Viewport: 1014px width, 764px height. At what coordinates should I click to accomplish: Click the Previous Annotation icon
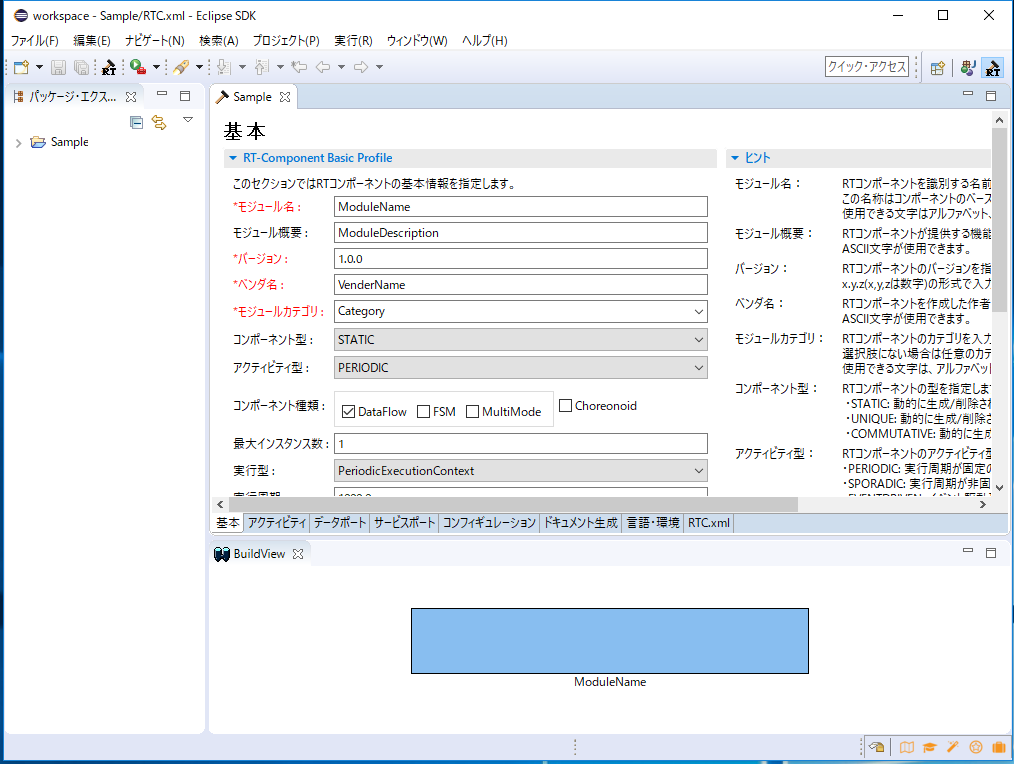261,67
